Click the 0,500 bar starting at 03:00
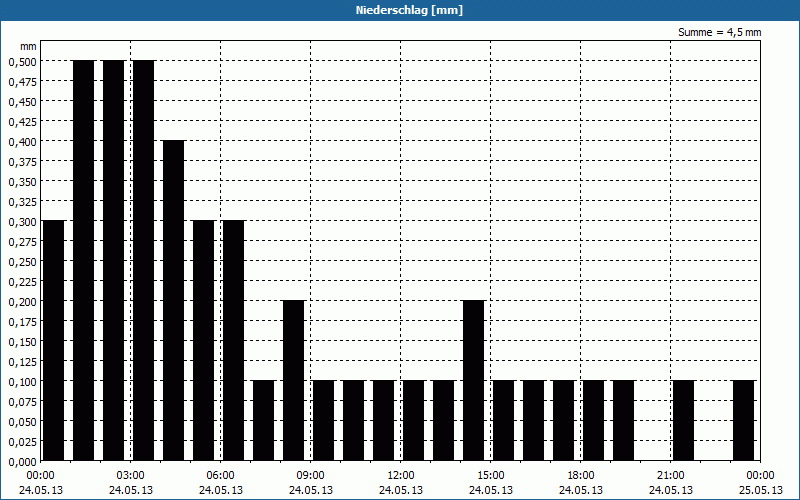The height and width of the screenshot is (500, 800). 143,260
